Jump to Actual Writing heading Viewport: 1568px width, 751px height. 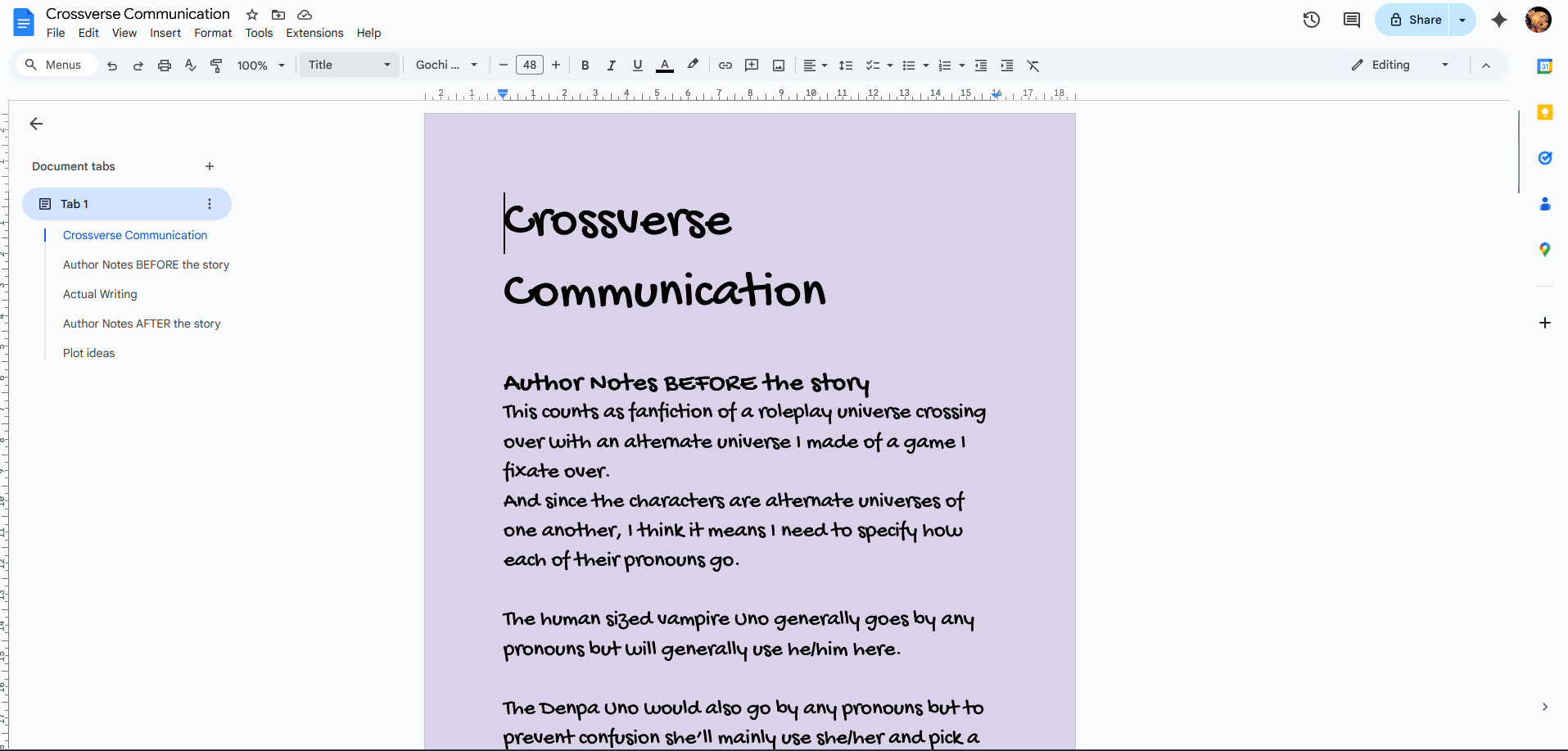point(100,294)
